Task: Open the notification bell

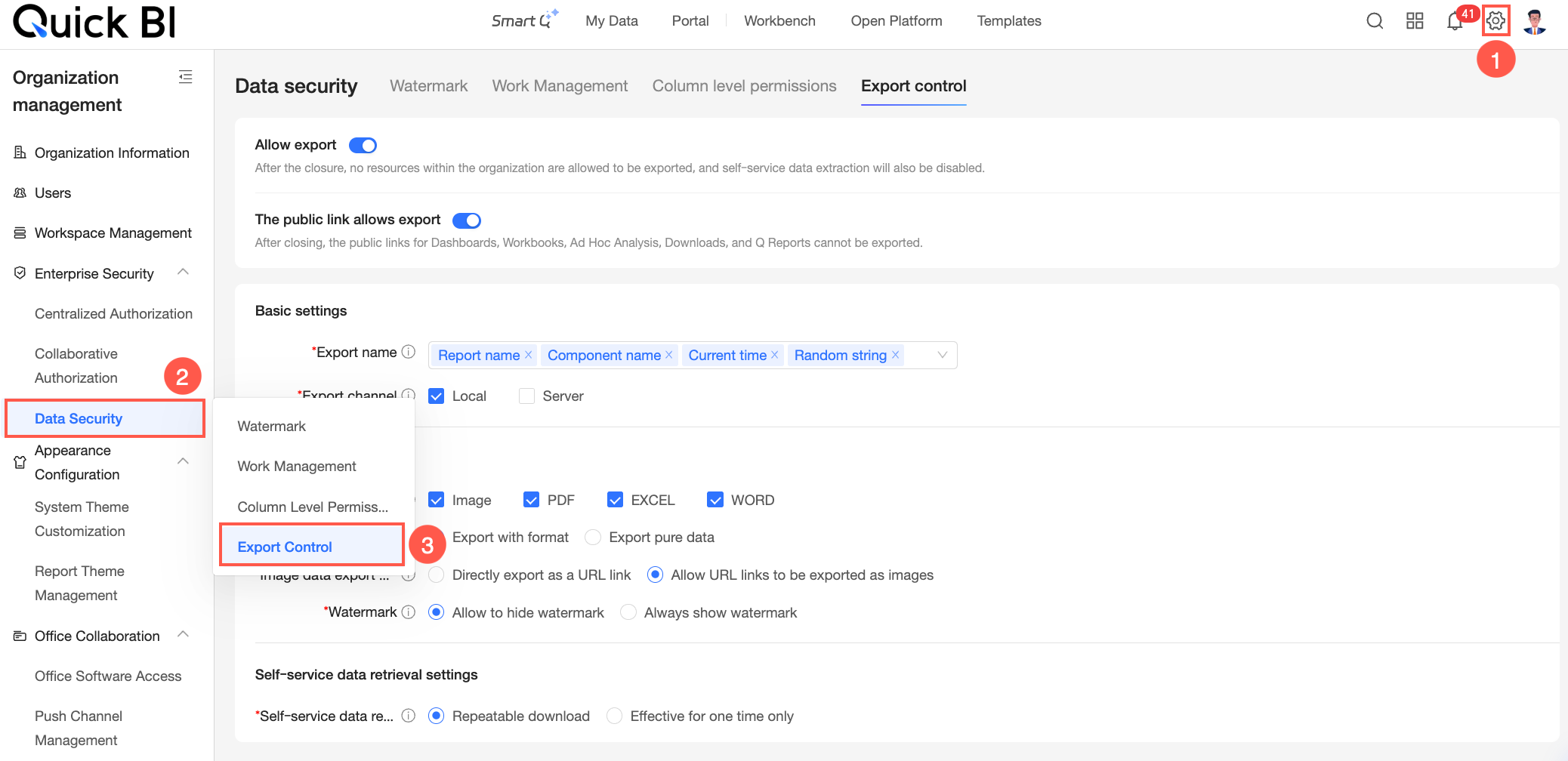Action: click(1455, 21)
